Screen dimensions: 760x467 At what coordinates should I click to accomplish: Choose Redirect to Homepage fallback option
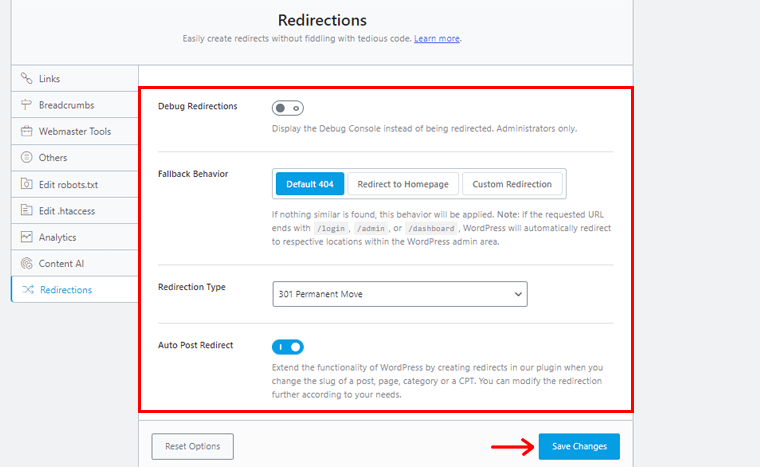[404, 184]
